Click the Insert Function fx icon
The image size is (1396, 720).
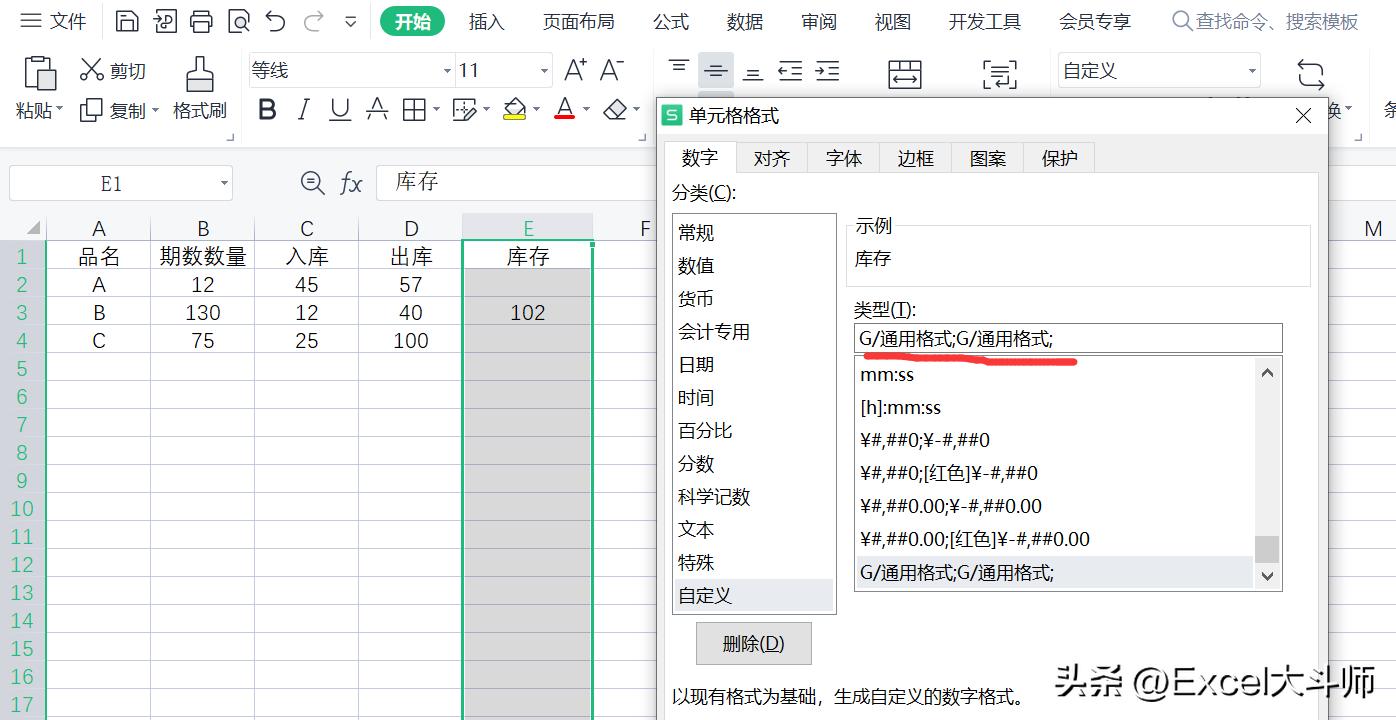[x=351, y=183]
